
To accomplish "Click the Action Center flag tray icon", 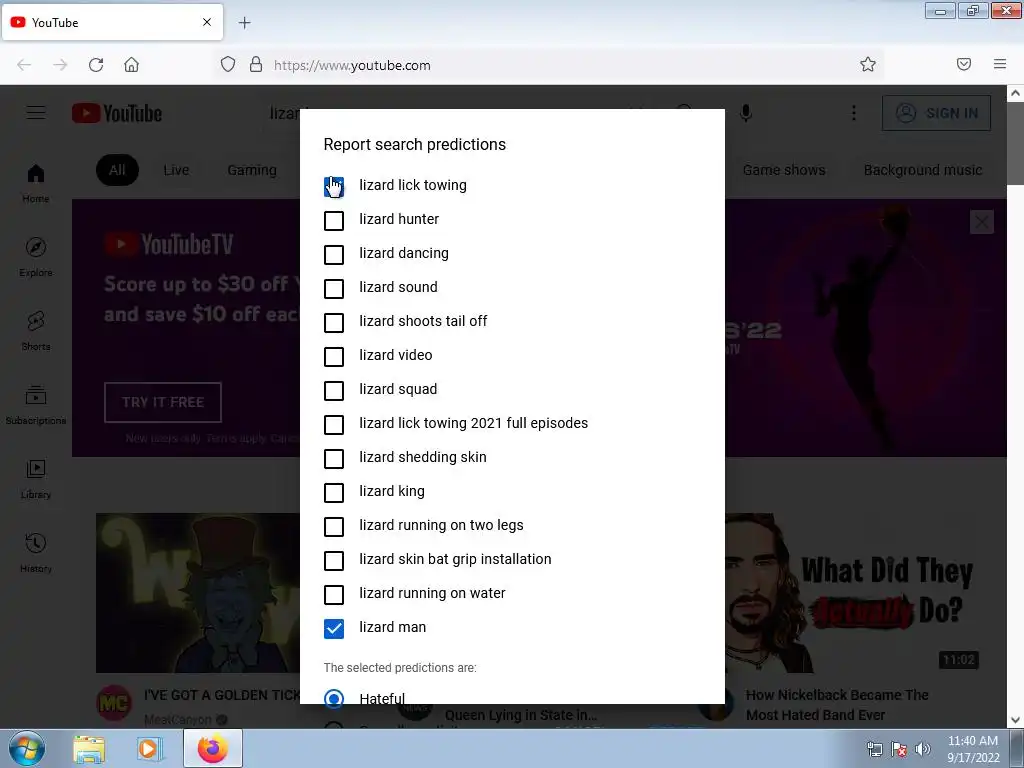I will 899,749.
